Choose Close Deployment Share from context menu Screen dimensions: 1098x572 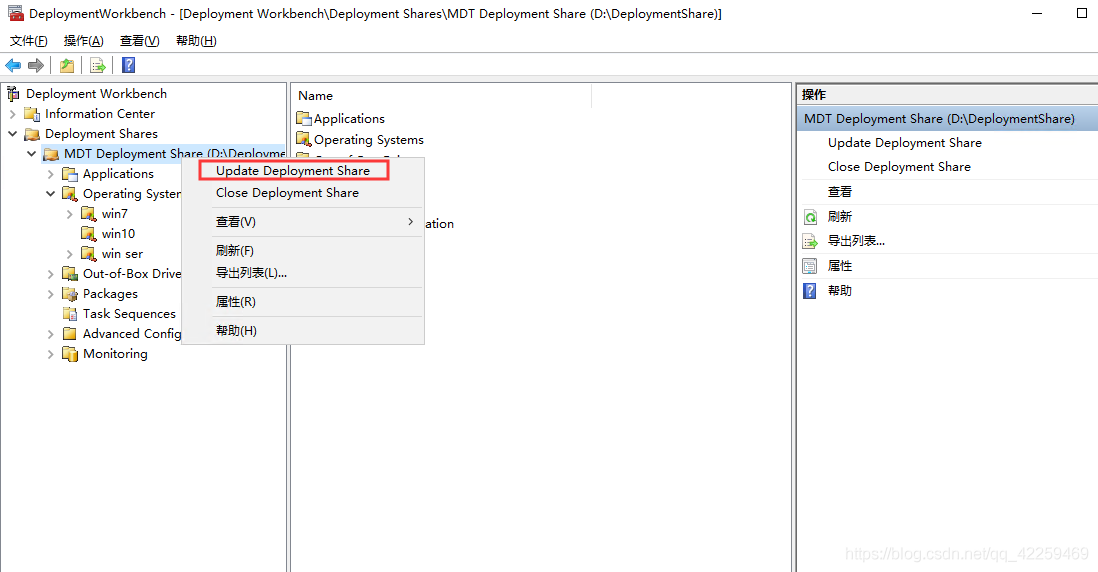(287, 193)
